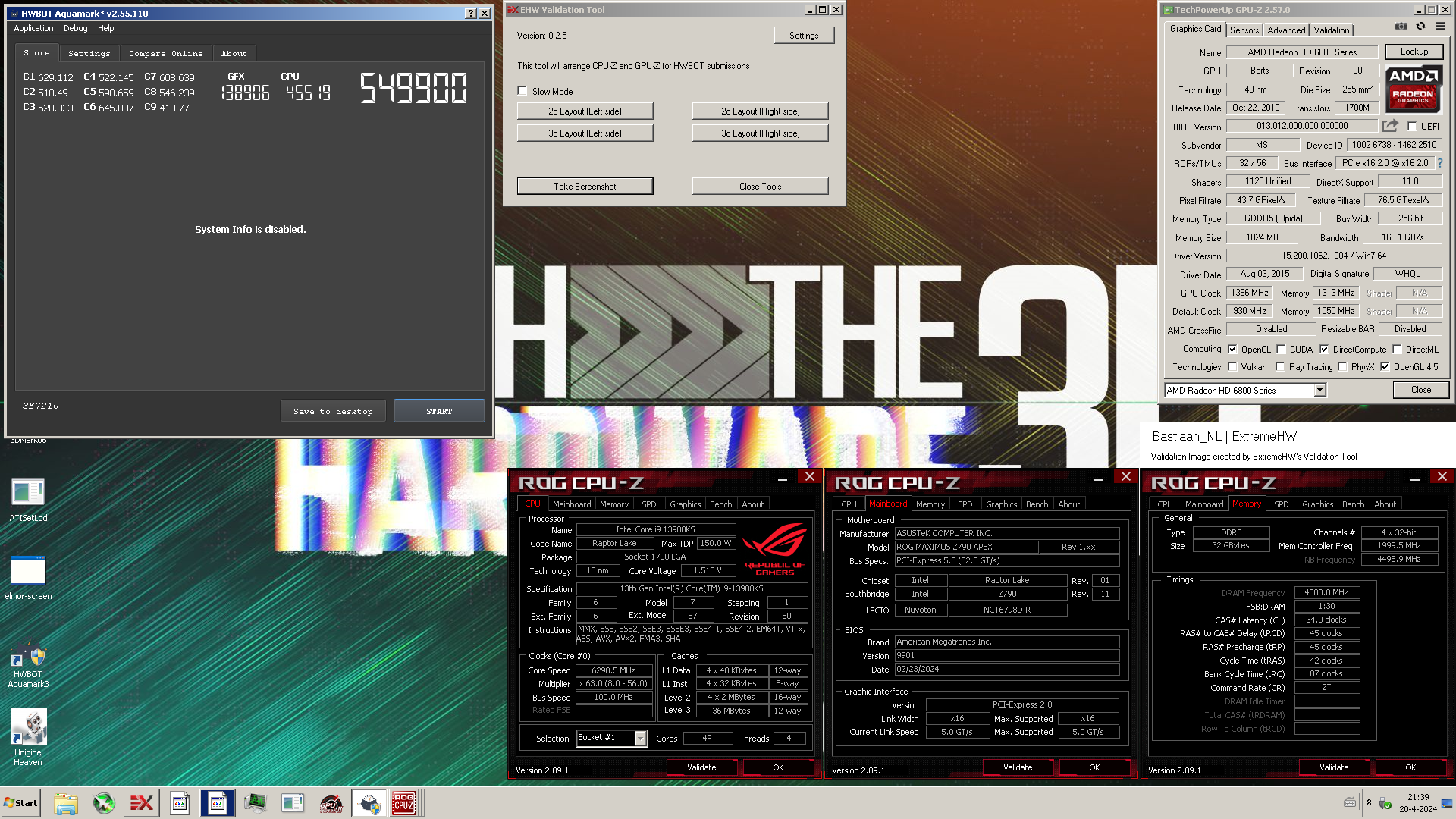Screen dimensions: 1456x819
Task: Click the ROG Republic of Gamers logo in CPU-Z
Action: click(x=774, y=550)
